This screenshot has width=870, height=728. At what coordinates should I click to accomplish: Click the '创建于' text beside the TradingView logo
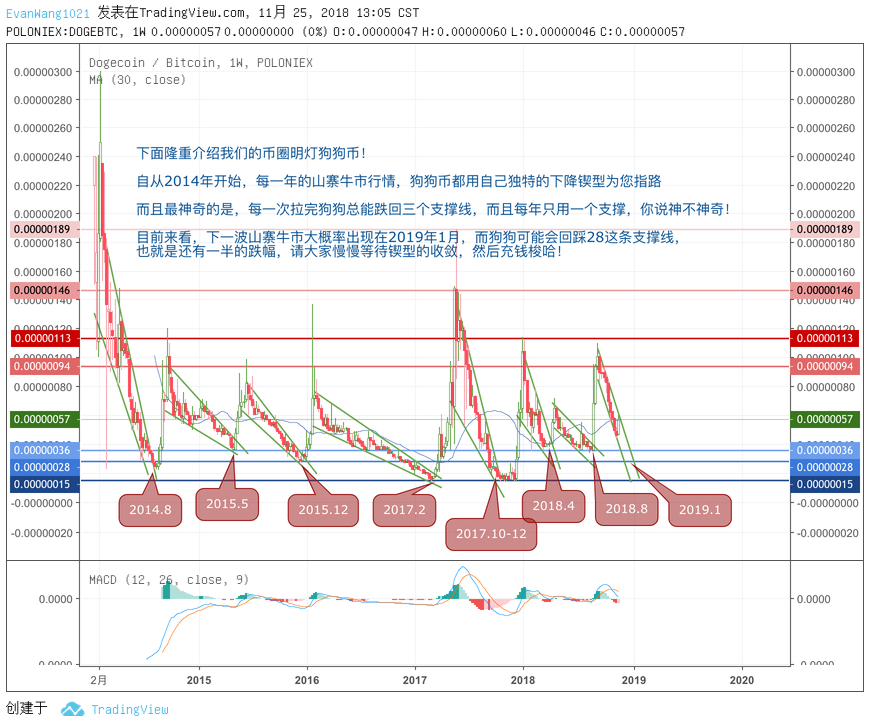click(27, 709)
